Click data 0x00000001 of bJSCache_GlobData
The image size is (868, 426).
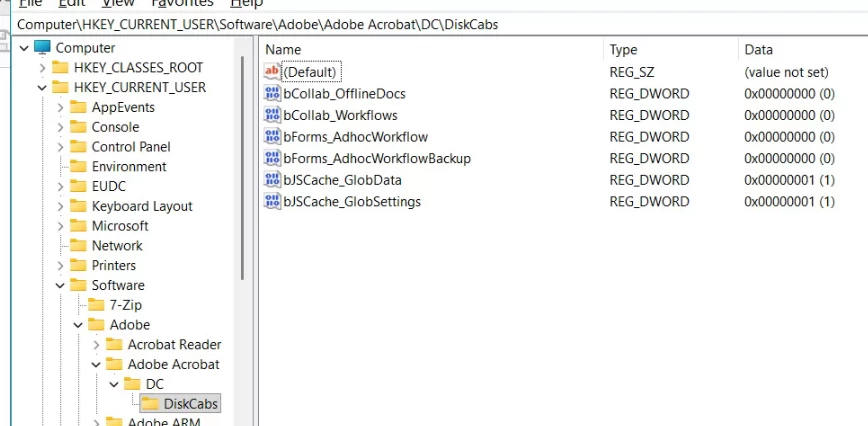[x=789, y=180]
